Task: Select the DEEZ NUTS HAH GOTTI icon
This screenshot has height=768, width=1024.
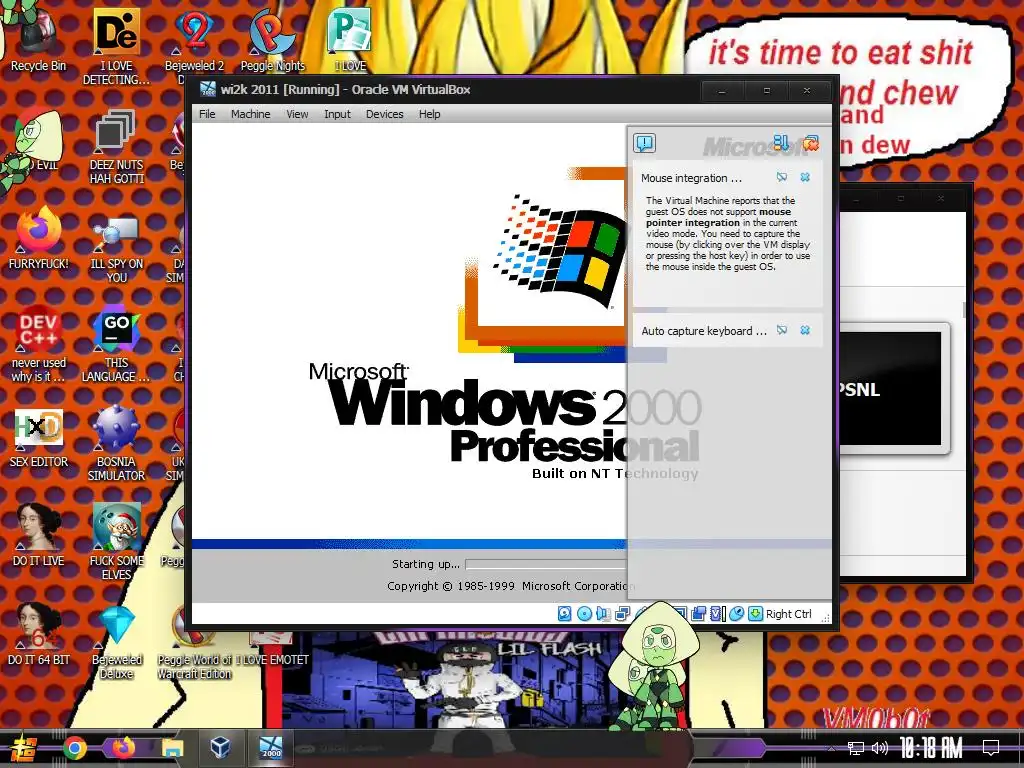Action: pos(116,146)
